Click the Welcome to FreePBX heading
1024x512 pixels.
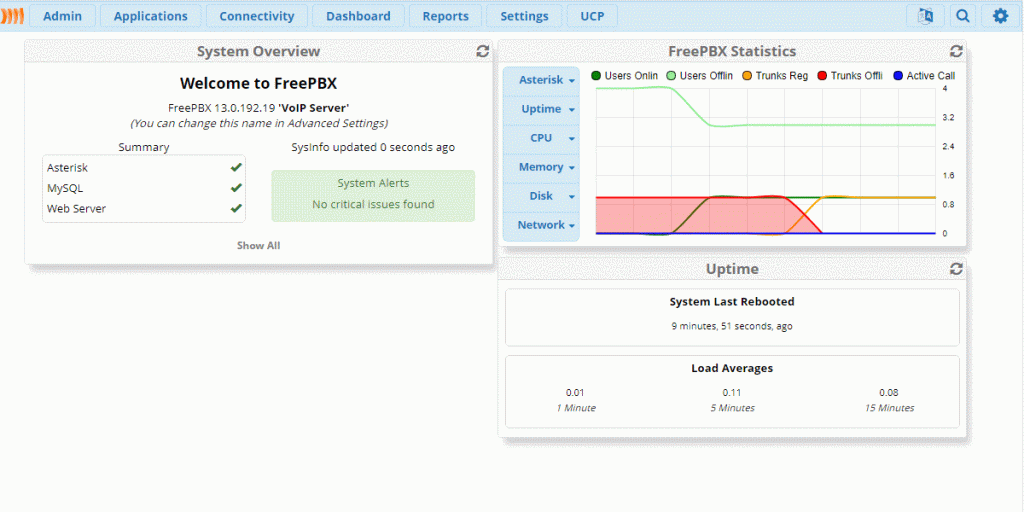click(259, 83)
